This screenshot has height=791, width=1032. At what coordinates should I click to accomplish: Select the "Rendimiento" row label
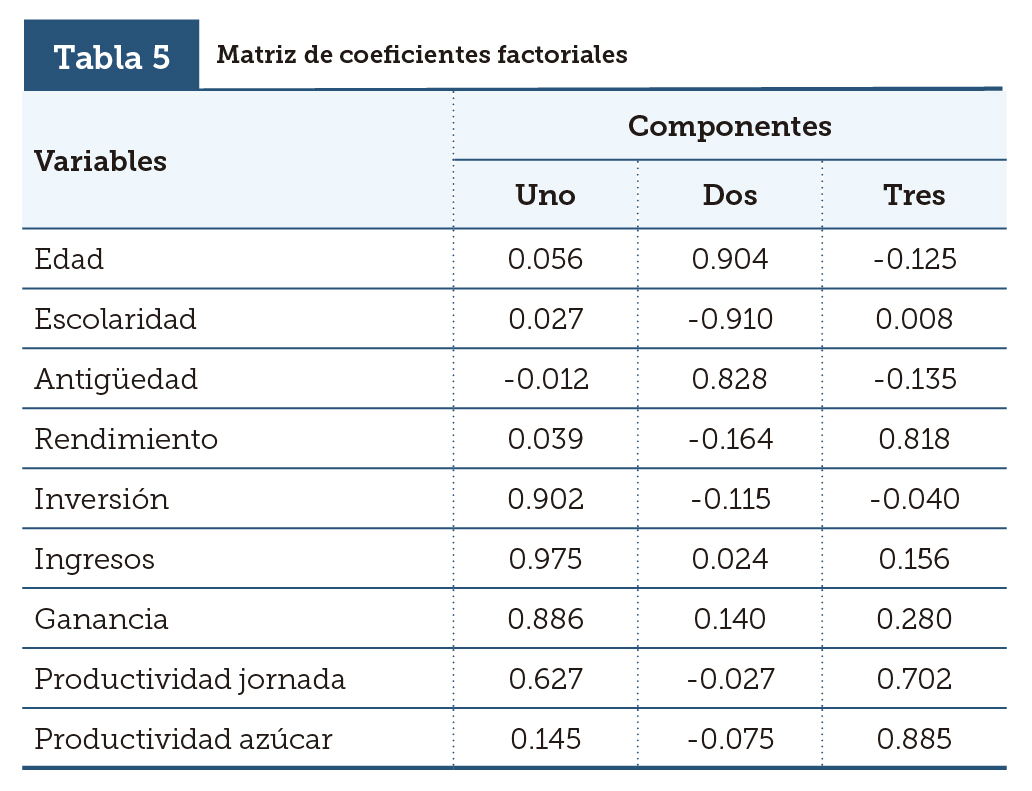(x=126, y=439)
